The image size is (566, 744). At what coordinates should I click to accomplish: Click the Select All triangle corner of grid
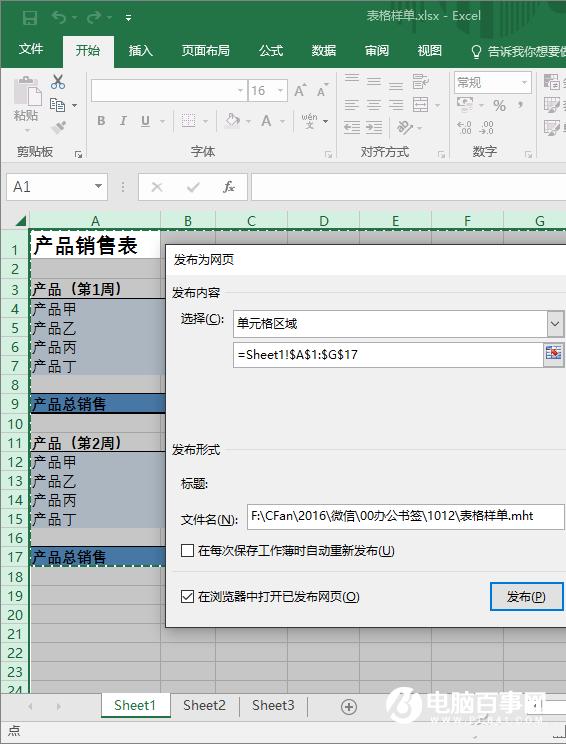point(20,221)
